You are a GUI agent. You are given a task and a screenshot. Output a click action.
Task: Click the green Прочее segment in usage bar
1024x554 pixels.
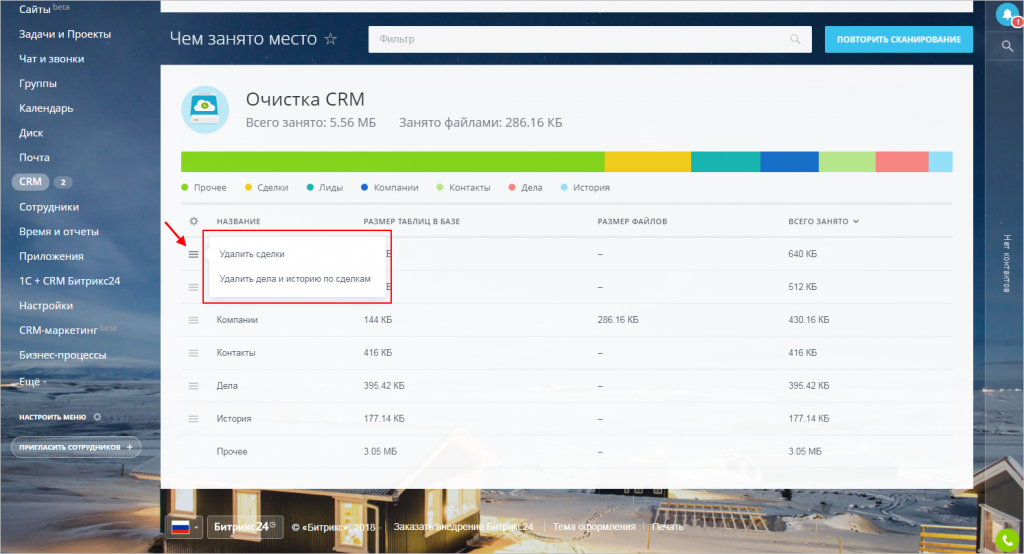point(392,162)
